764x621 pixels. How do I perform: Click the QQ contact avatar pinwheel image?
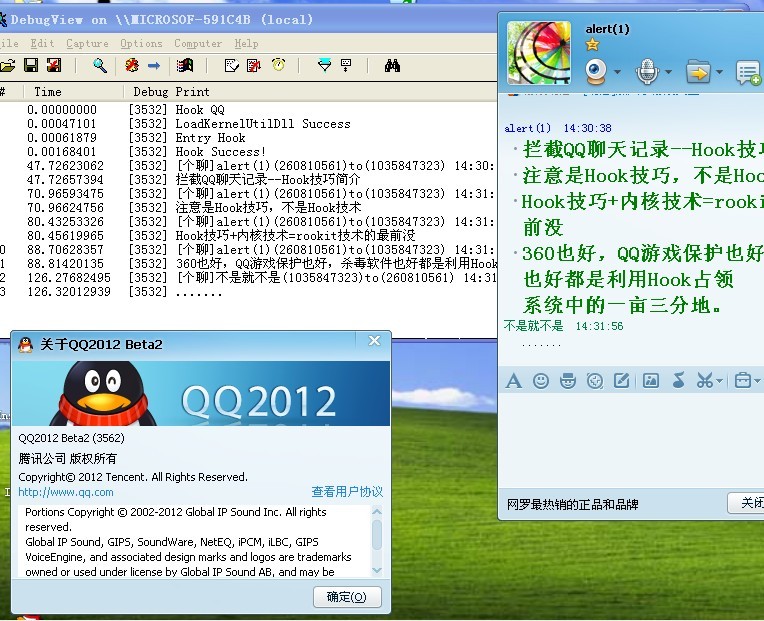[x=539, y=53]
